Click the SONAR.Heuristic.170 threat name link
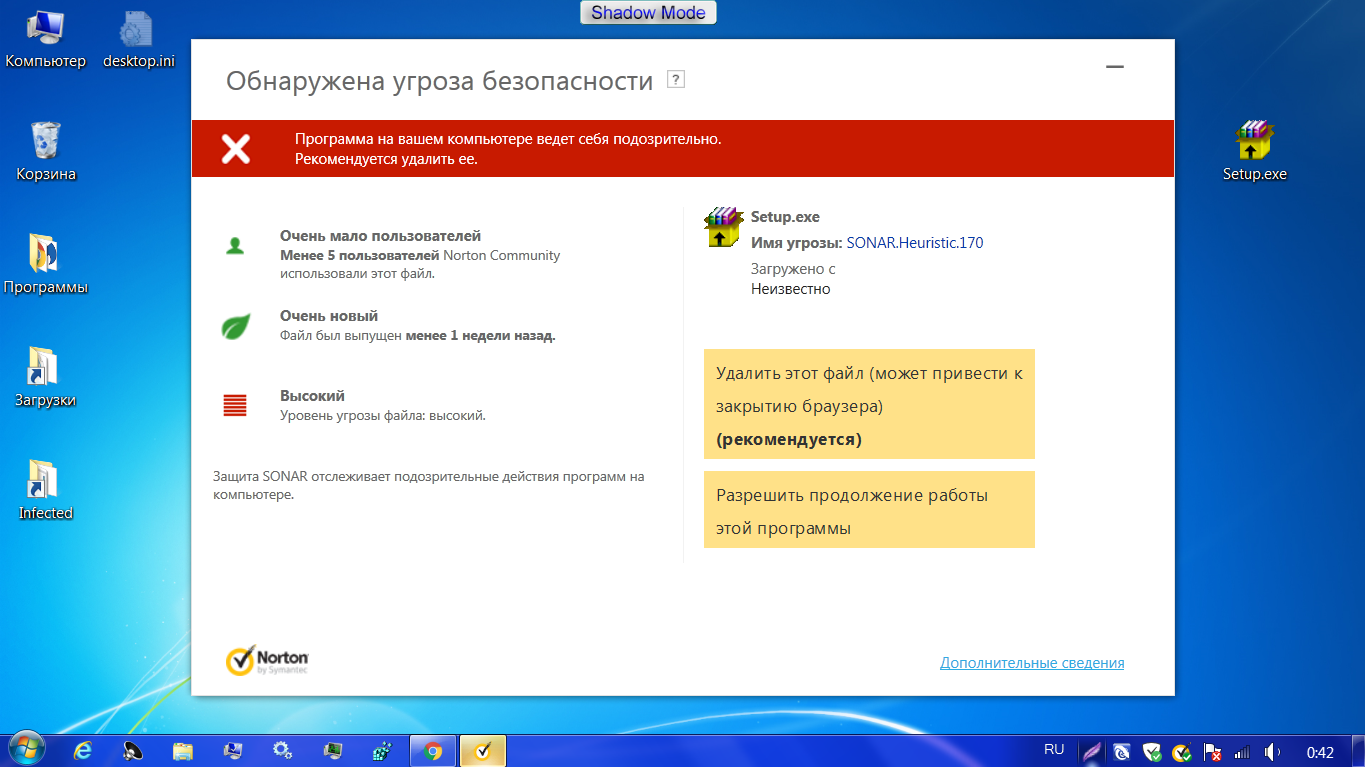Image resolution: width=1365 pixels, height=767 pixels. (x=915, y=242)
